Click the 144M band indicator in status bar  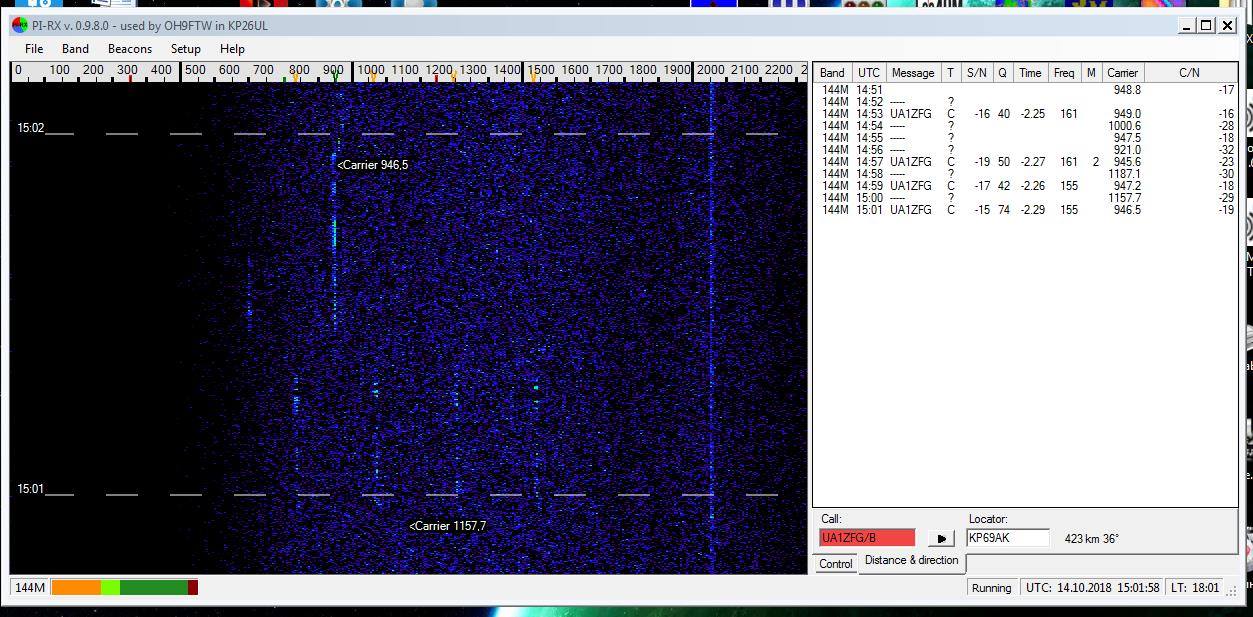[x=29, y=587]
